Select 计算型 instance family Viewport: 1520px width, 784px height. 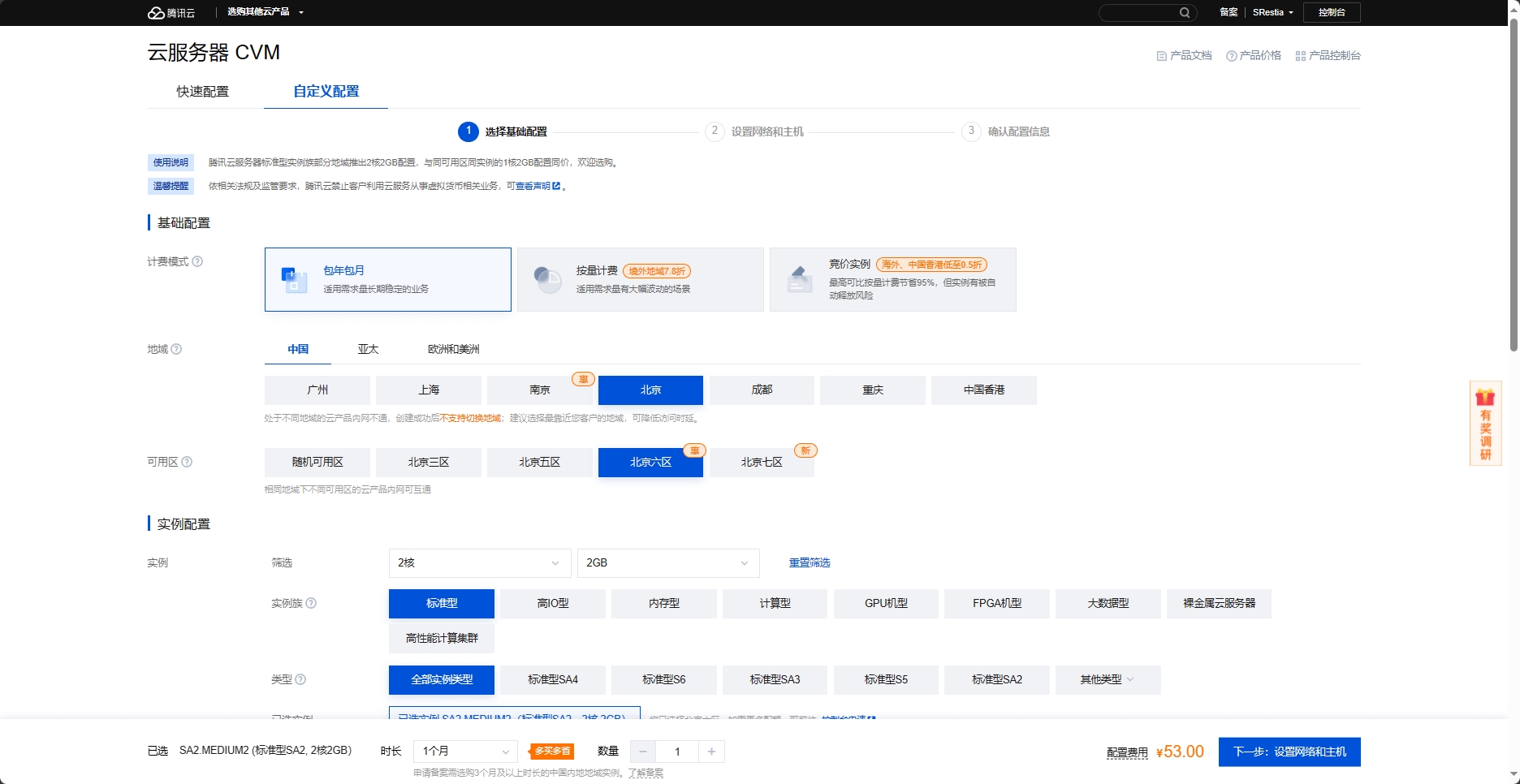[x=775, y=604]
